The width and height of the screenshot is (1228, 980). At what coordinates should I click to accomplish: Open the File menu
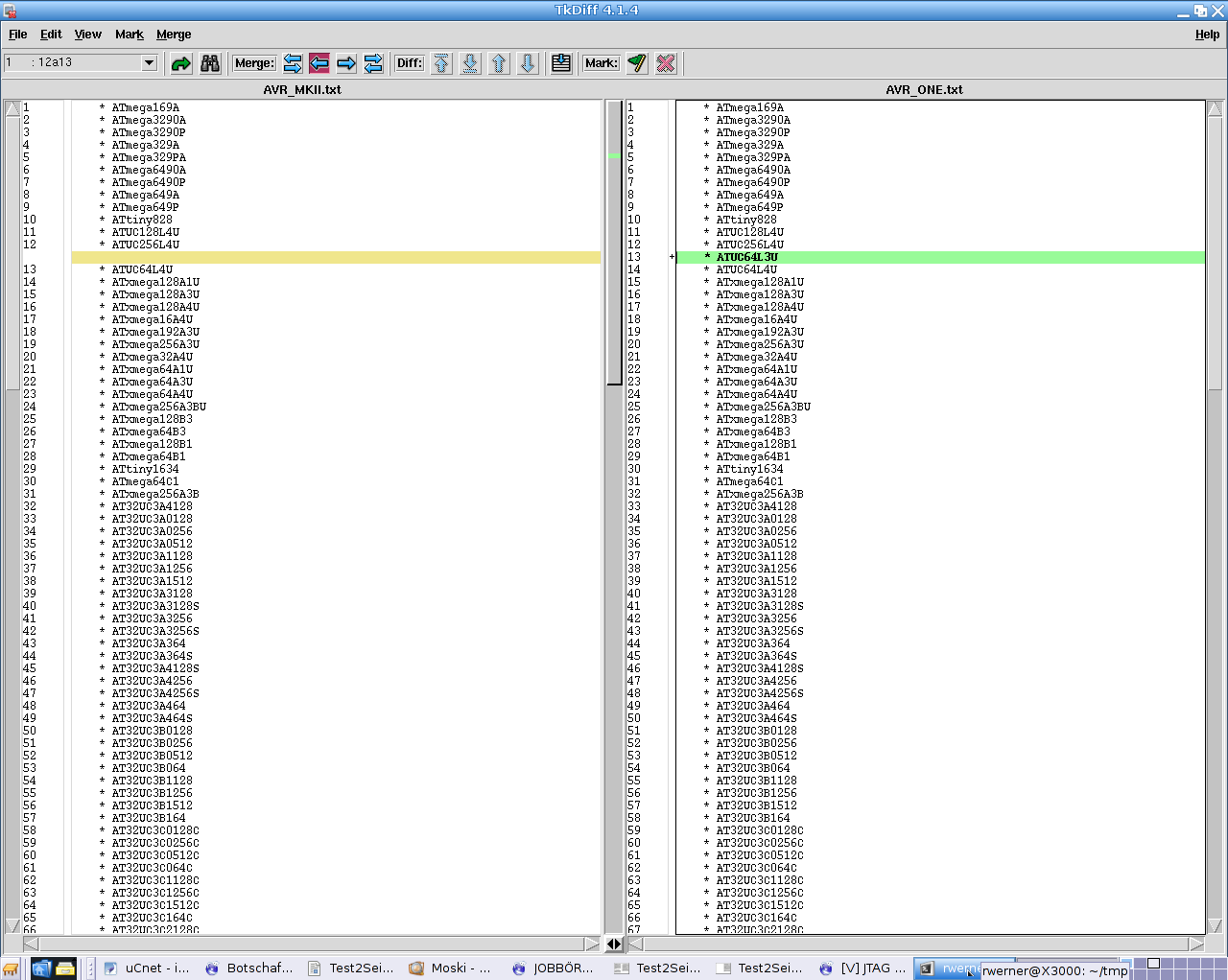[17, 35]
